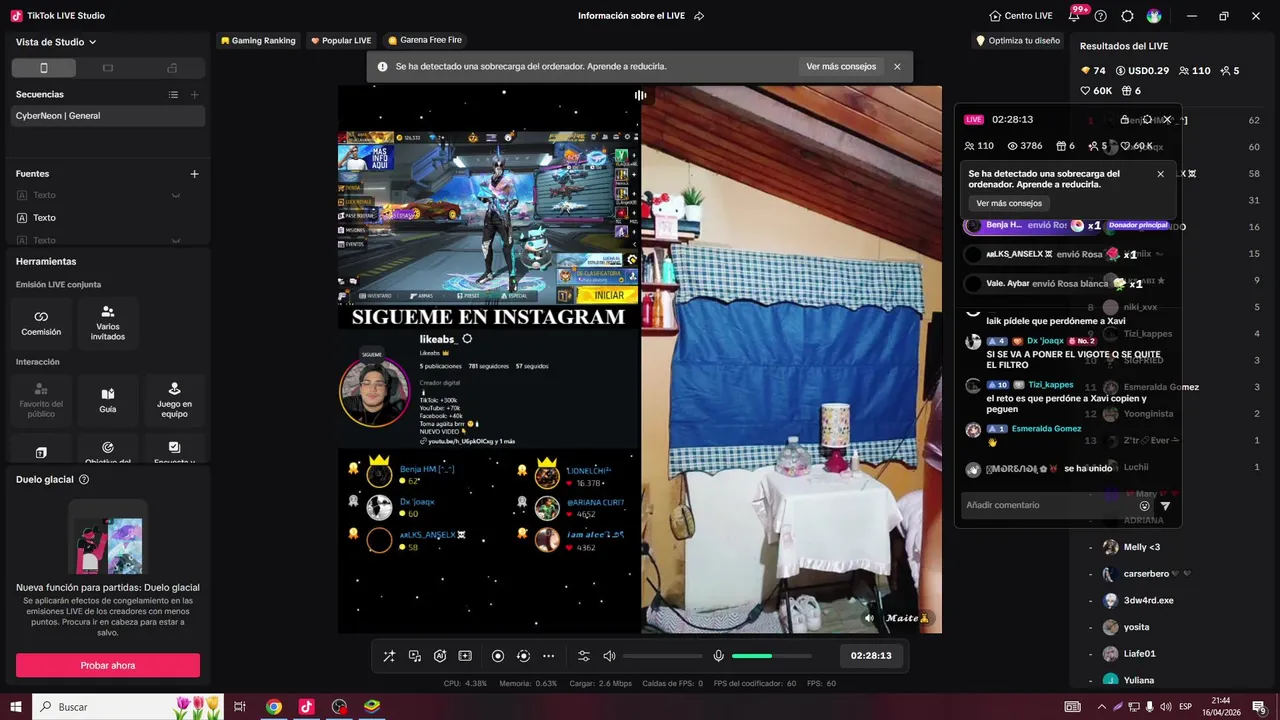Image resolution: width=1280 pixels, height=720 pixels.
Task: Open floating chat window settings gear
Action: (1147, 119)
